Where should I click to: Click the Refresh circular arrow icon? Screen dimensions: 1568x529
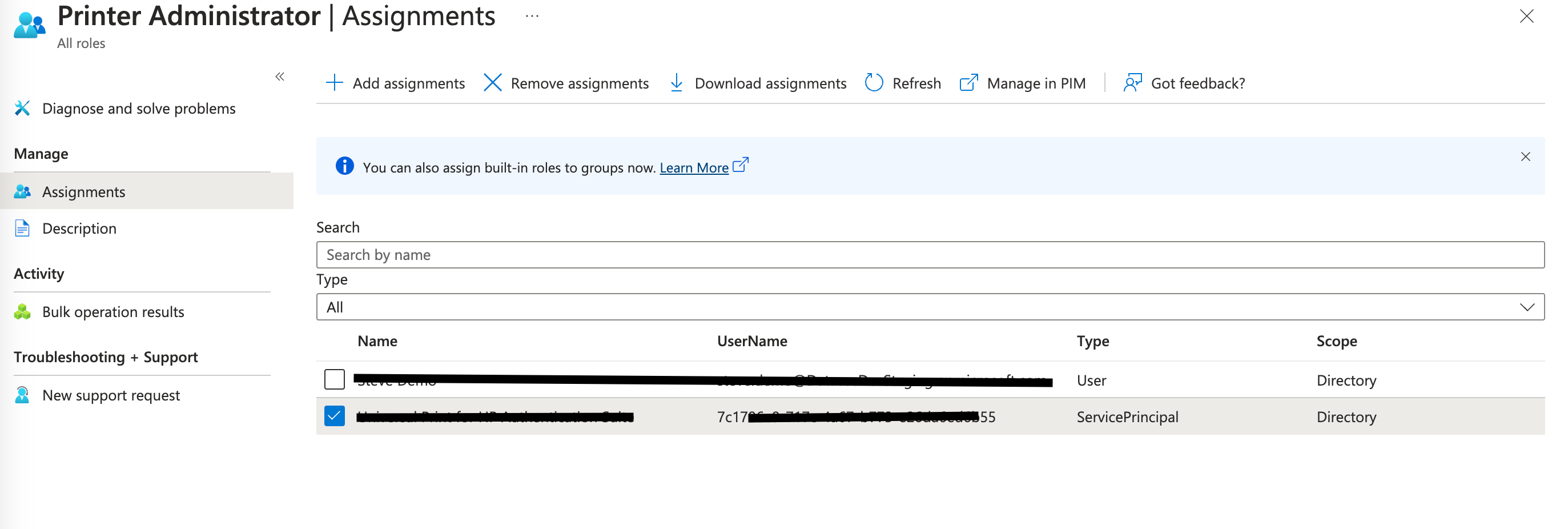874,83
